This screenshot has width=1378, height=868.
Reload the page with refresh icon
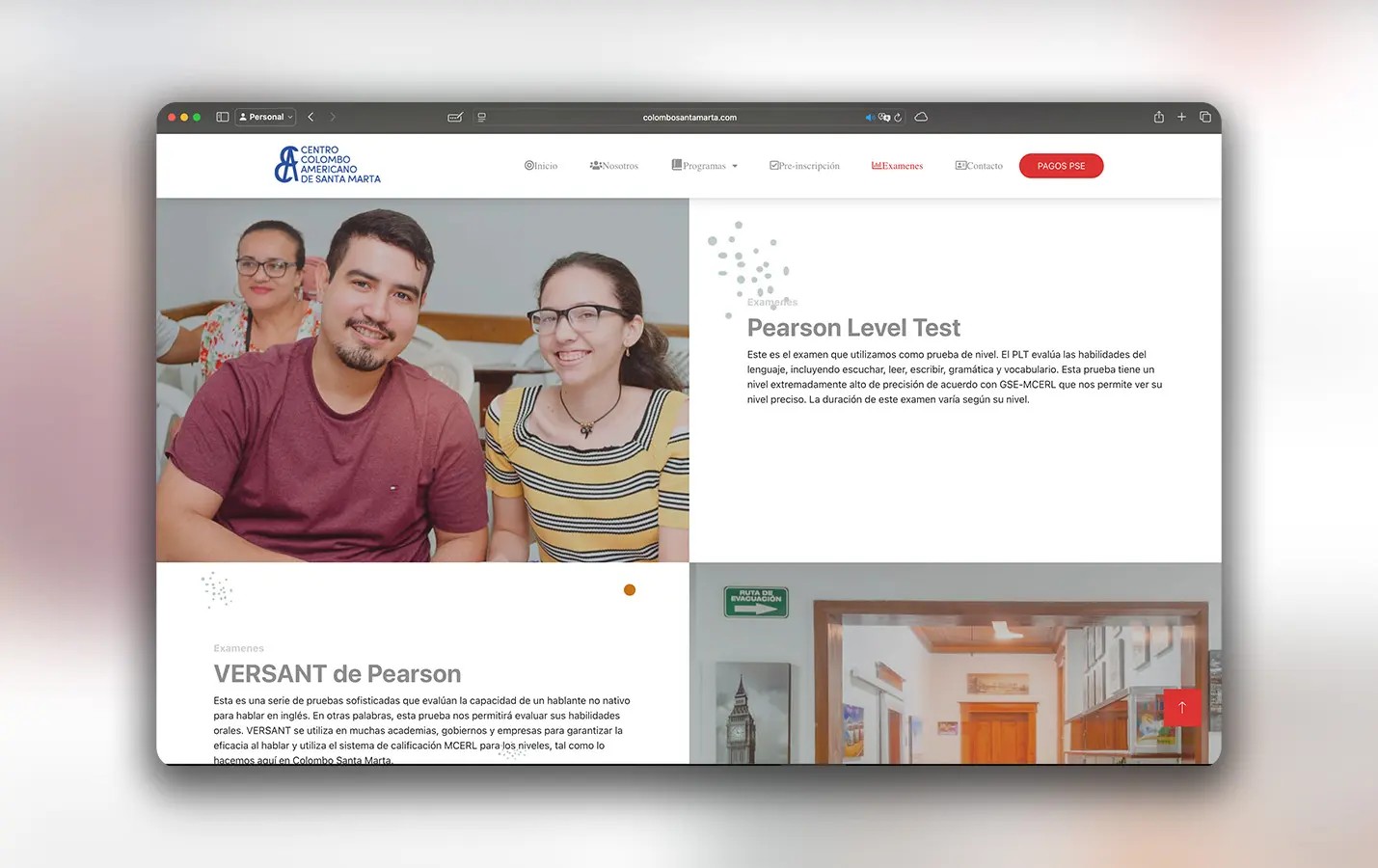[898, 117]
